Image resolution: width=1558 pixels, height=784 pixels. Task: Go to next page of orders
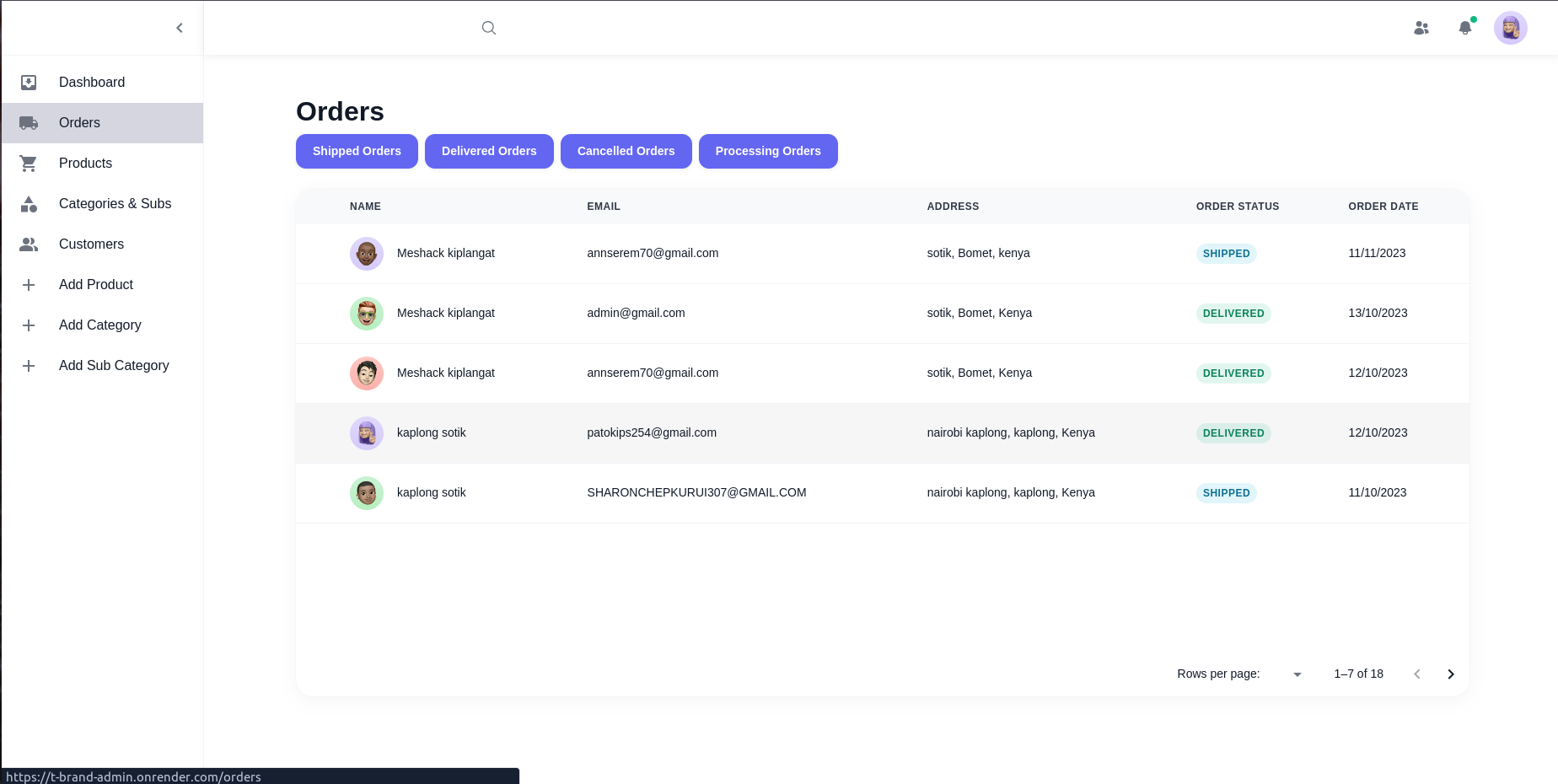coord(1450,674)
